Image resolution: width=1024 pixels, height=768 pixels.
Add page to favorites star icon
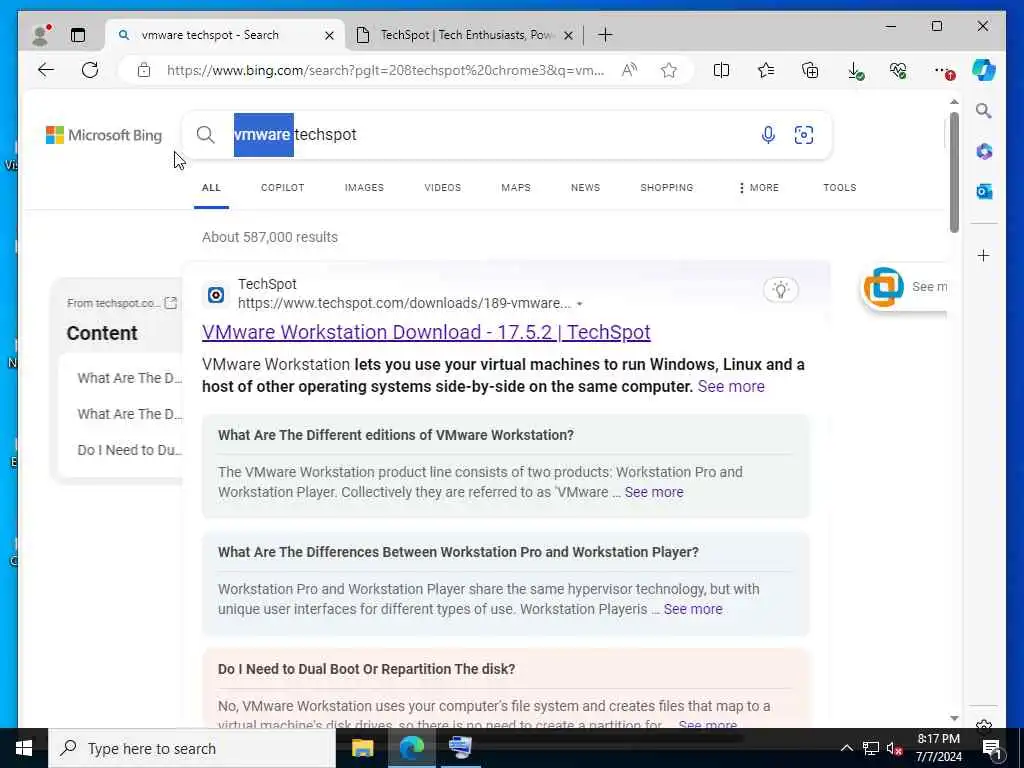click(x=668, y=70)
